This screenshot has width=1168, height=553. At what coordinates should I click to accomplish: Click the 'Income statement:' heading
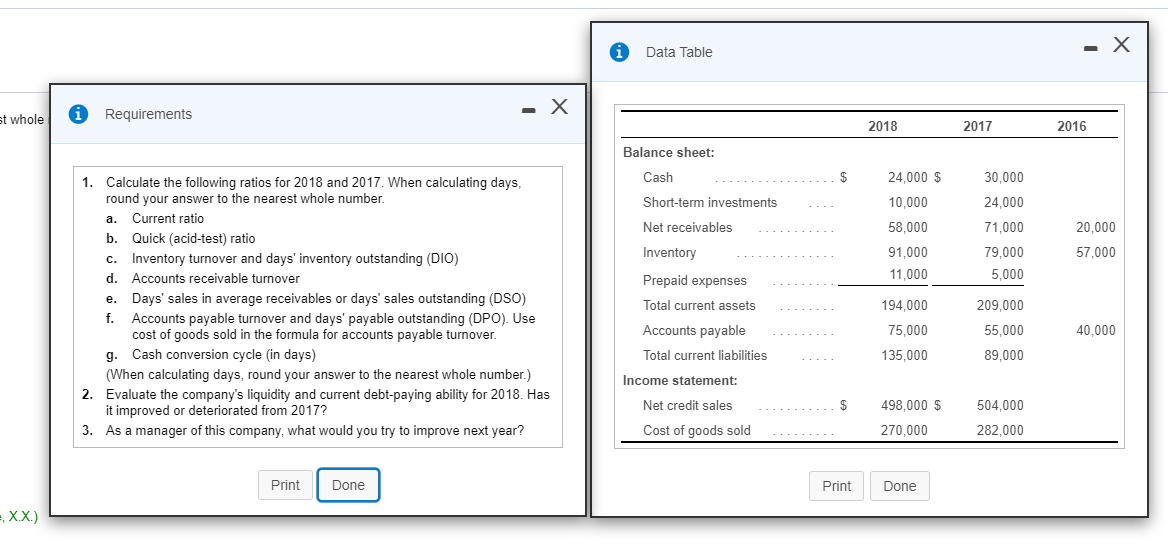[680, 381]
